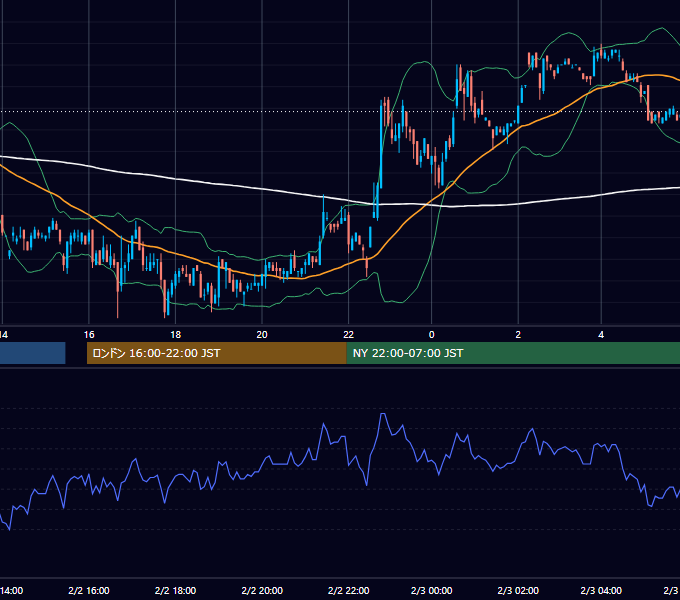The image size is (680, 600).
Task: Click the 22 hour label on the price chart axis
Action: point(348,335)
